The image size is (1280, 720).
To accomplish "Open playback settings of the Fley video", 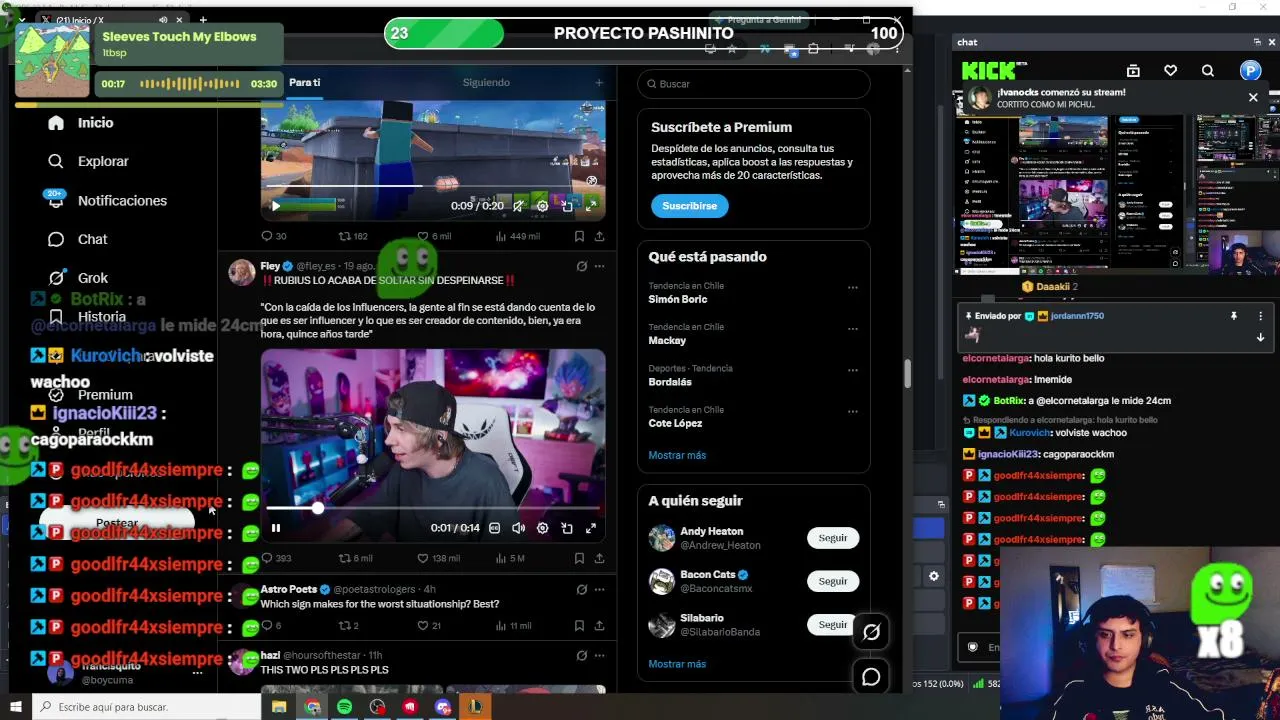I will pos(542,528).
